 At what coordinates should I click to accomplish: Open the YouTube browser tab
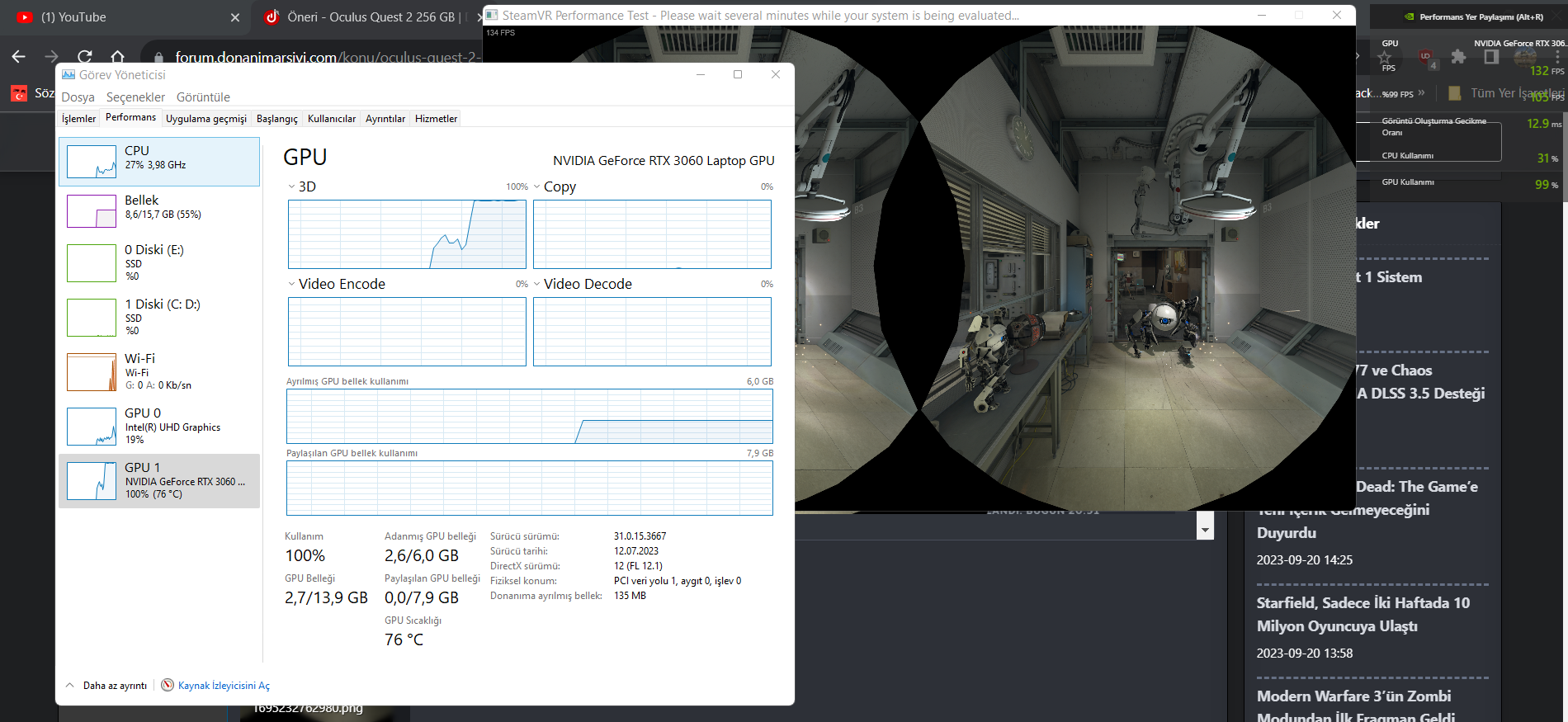[x=124, y=17]
